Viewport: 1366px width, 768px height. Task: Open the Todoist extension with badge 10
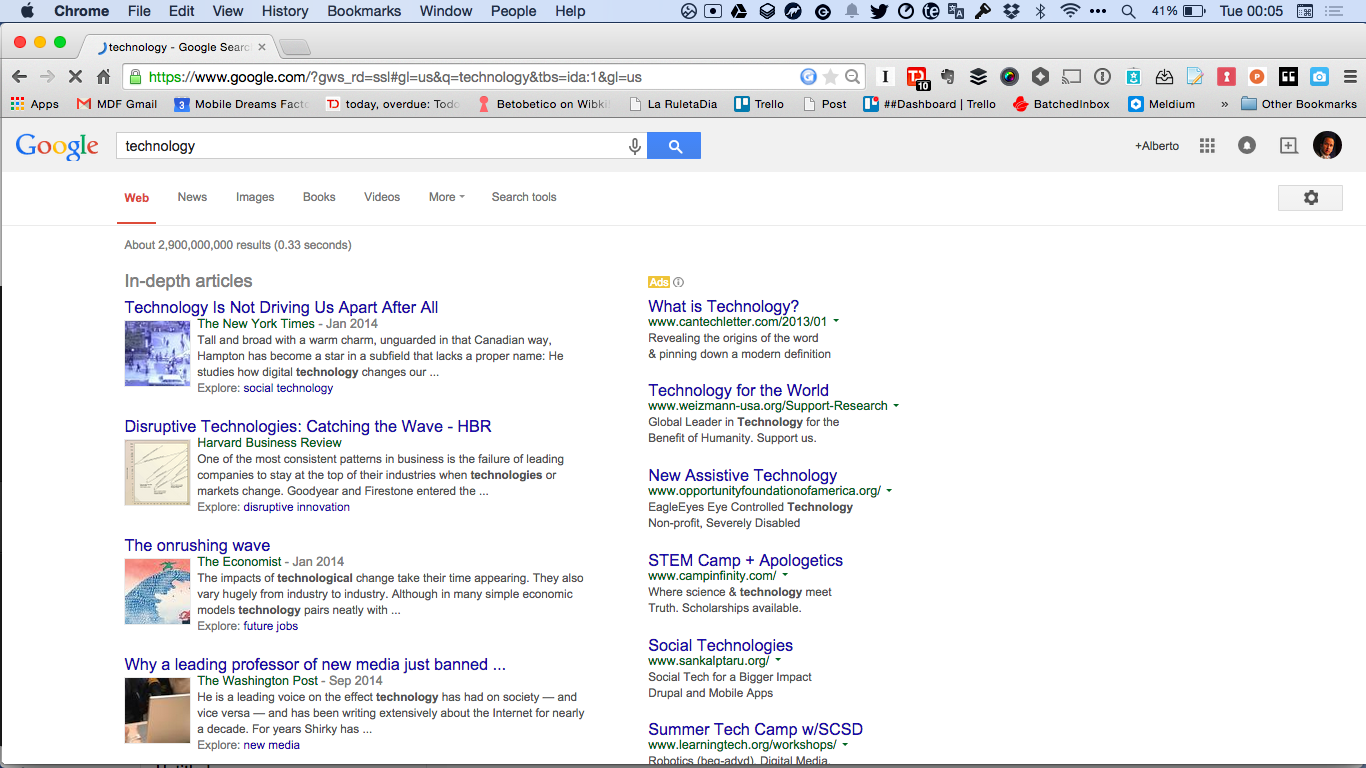coord(916,77)
